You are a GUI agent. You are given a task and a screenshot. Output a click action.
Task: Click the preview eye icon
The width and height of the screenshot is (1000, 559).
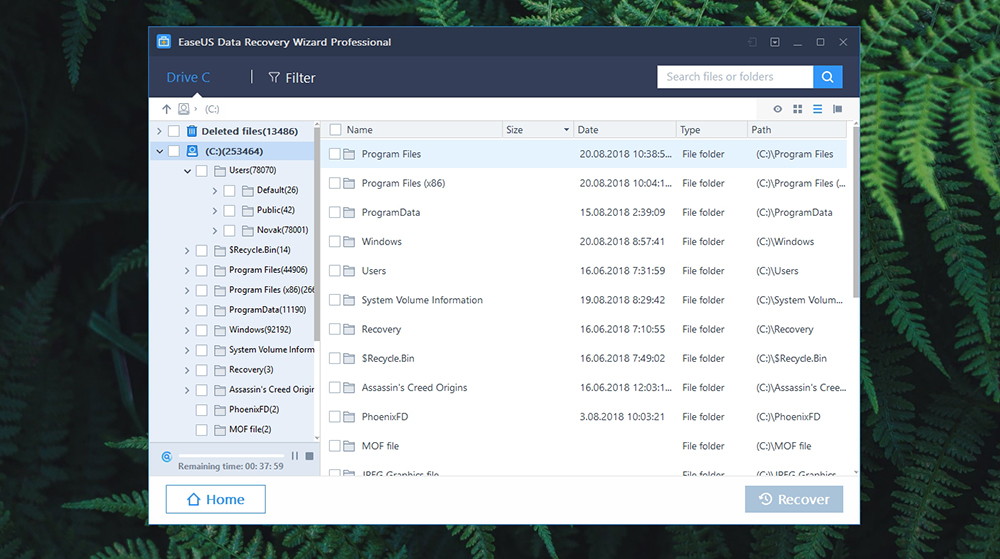click(777, 109)
